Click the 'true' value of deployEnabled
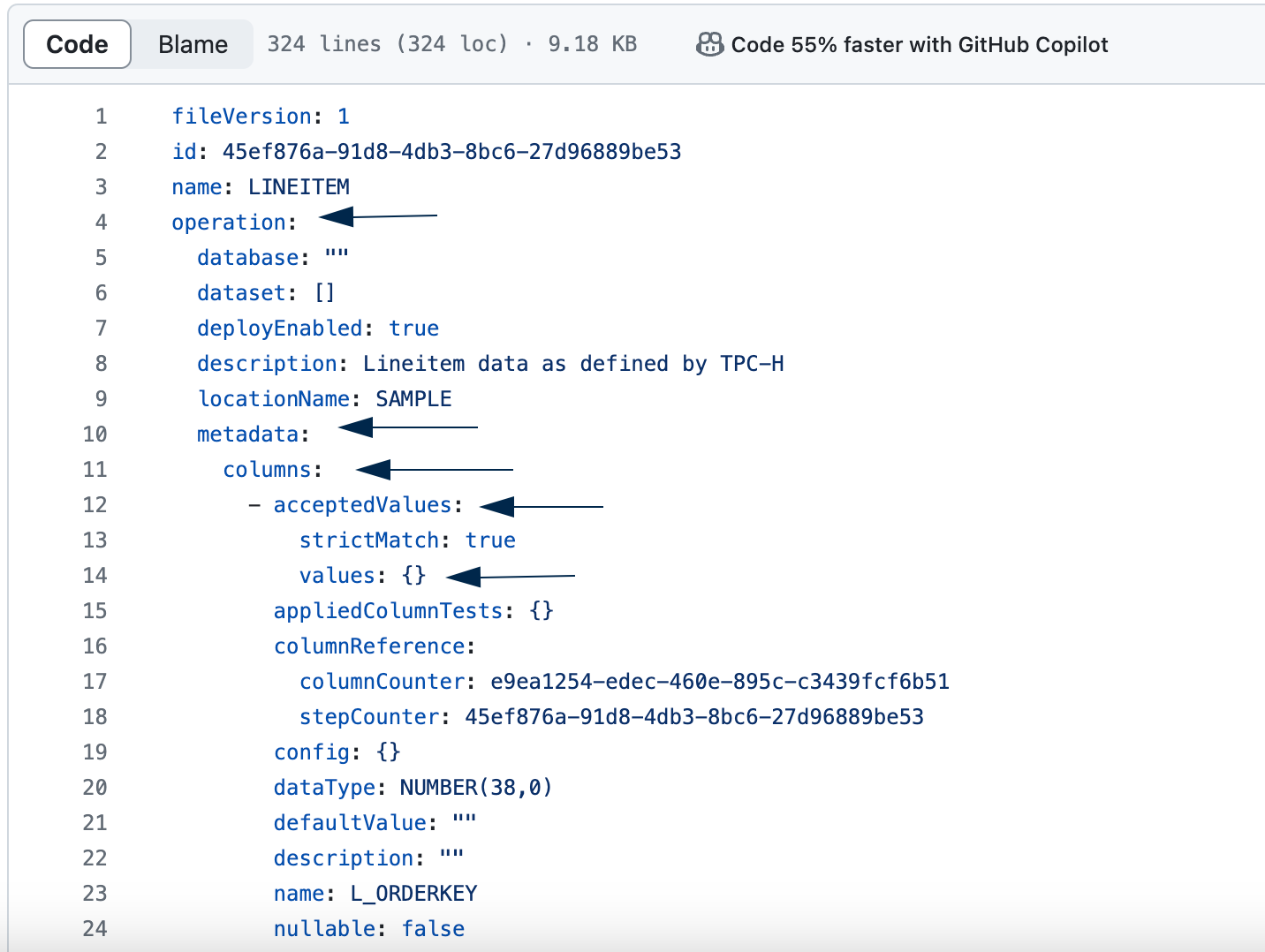 (413, 329)
